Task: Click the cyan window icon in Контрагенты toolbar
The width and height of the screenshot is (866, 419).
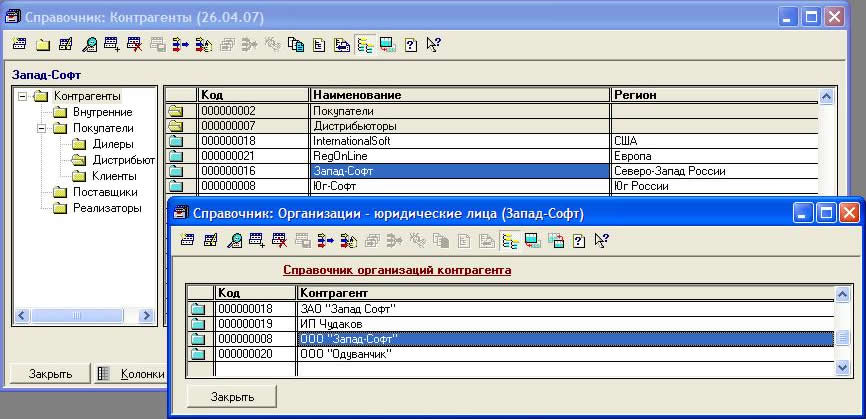Action: tap(387, 45)
